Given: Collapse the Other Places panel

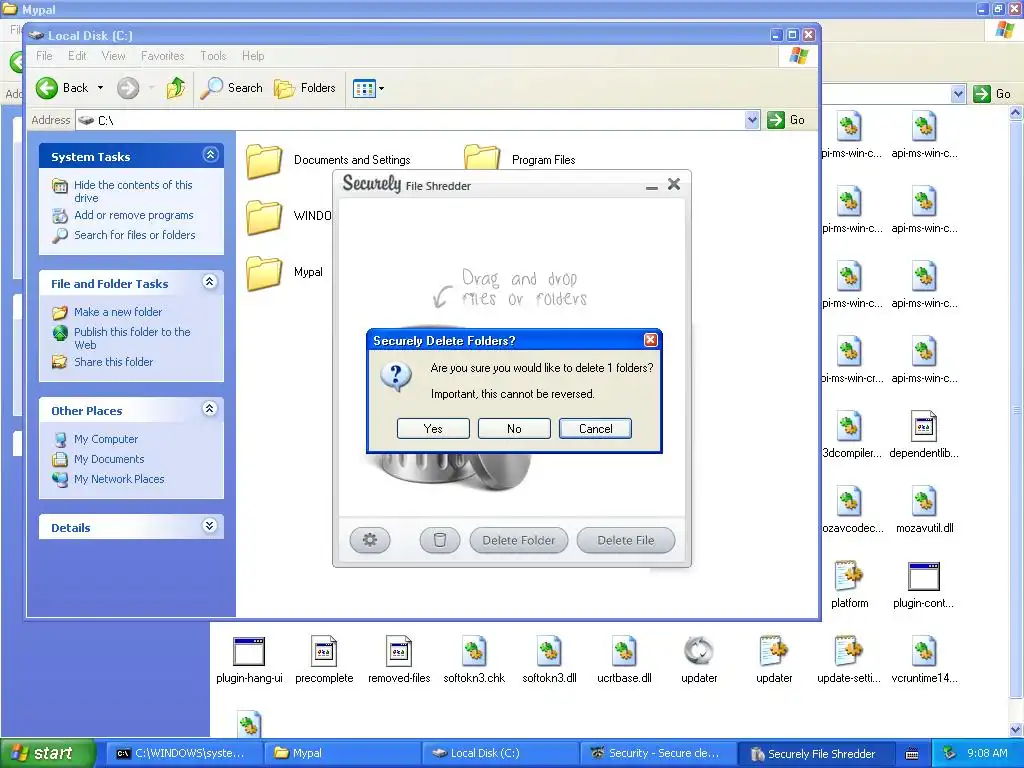Looking at the screenshot, I should coord(210,409).
